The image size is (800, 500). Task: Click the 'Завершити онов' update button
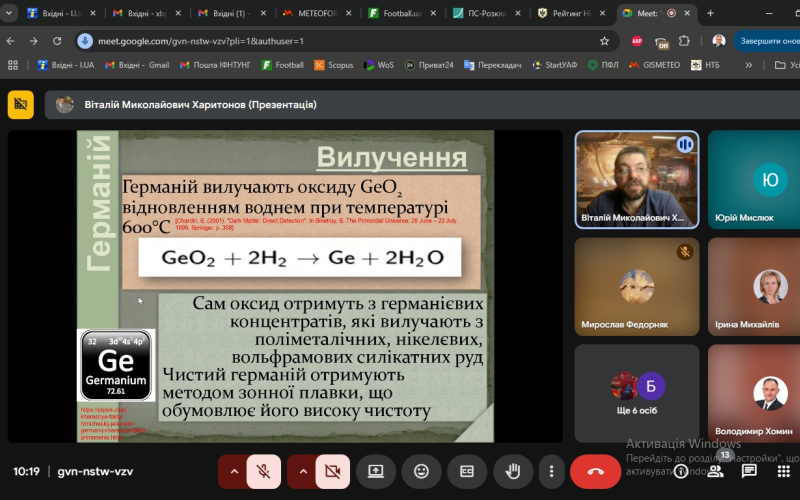(767, 41)
